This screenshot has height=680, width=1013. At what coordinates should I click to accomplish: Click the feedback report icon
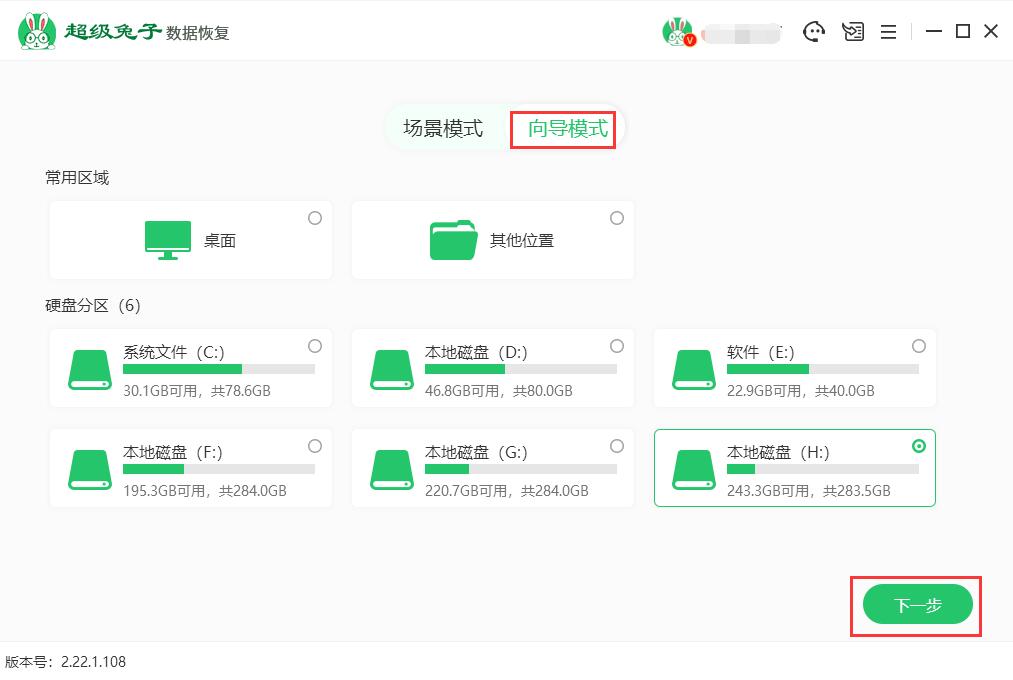pos(852,31)
